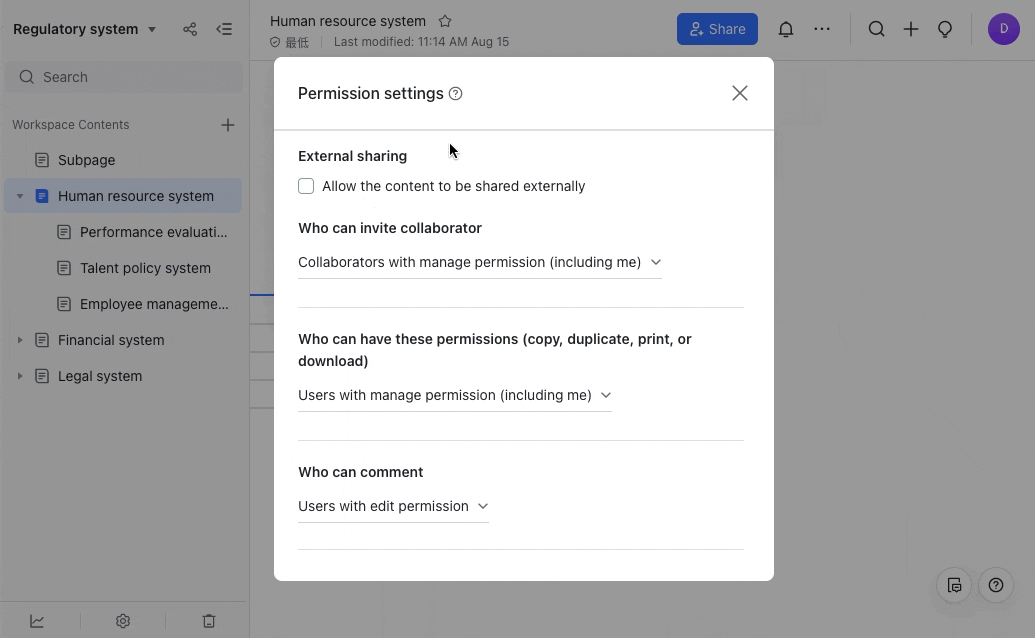Viewport: 1035px width, 638px height.
Task: Open the Talent policy system page
Action: pos(145,268)
